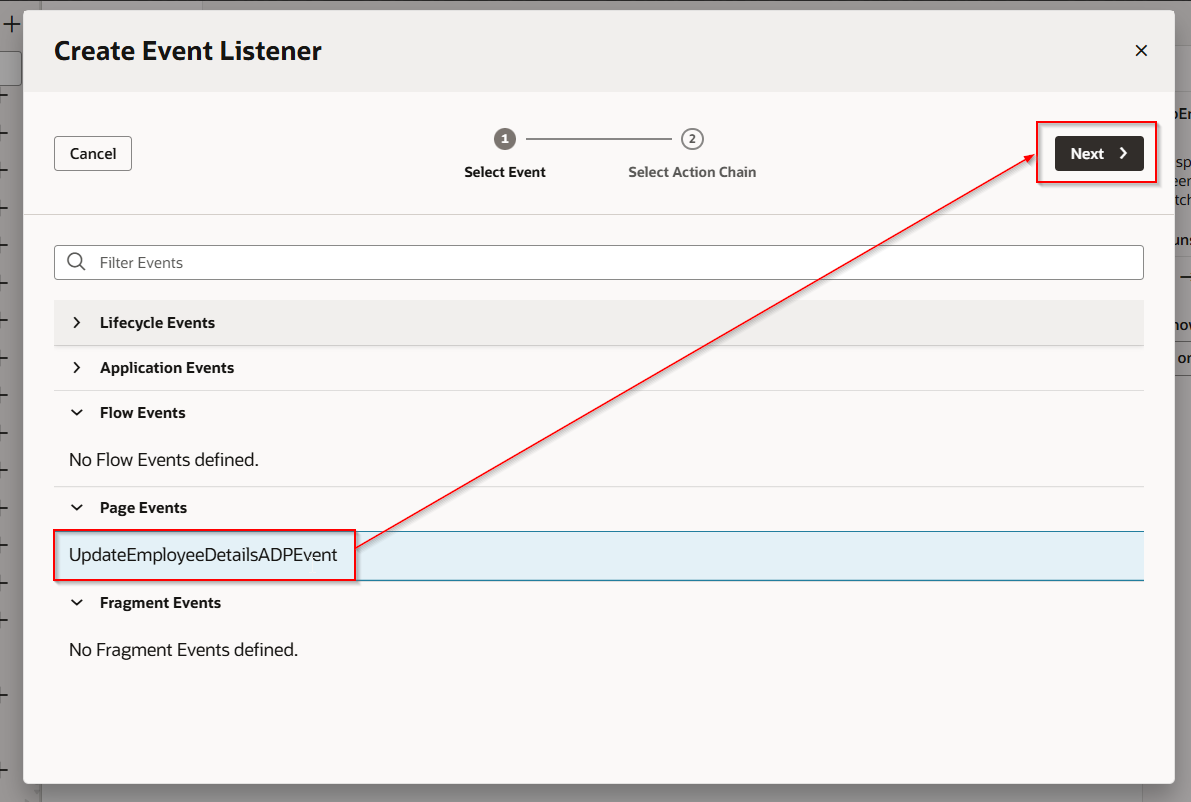Collapse the Flow Events chevron
Screen dimensions: 1191x802
point(77,413)
